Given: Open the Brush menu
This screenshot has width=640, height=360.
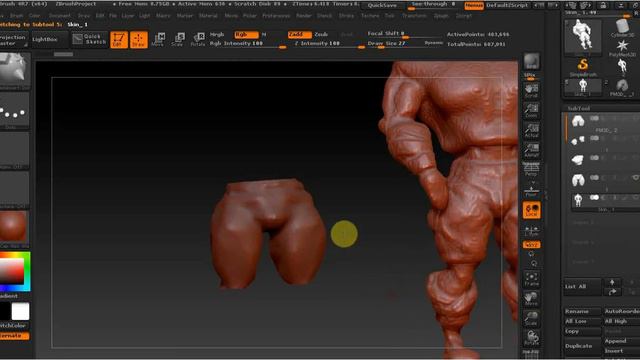Looking at the screenshot, I should (x=16, y=16).
